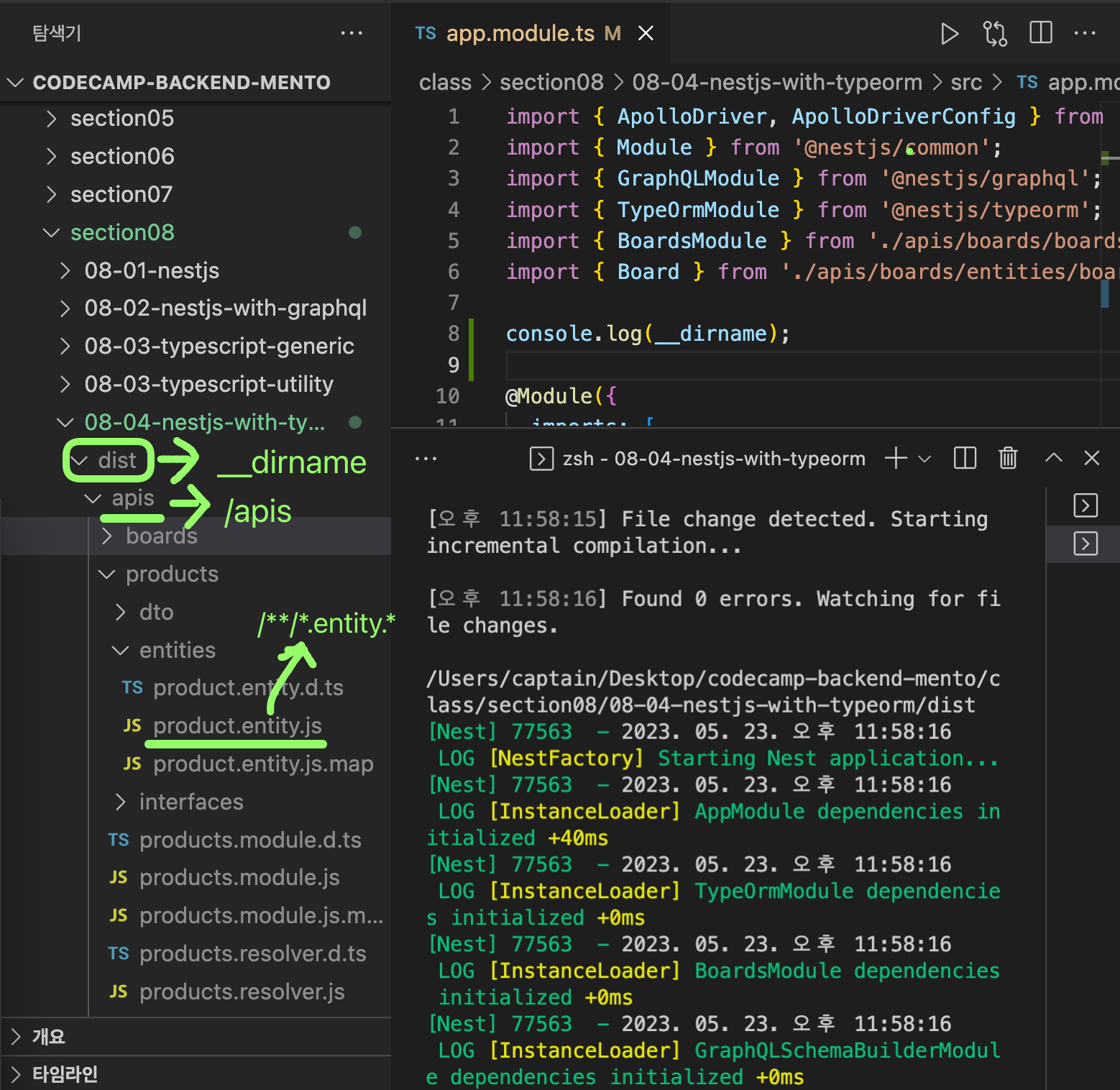Expand the boards folder
Screen dimensions: 1120x1090
[196, 536]
